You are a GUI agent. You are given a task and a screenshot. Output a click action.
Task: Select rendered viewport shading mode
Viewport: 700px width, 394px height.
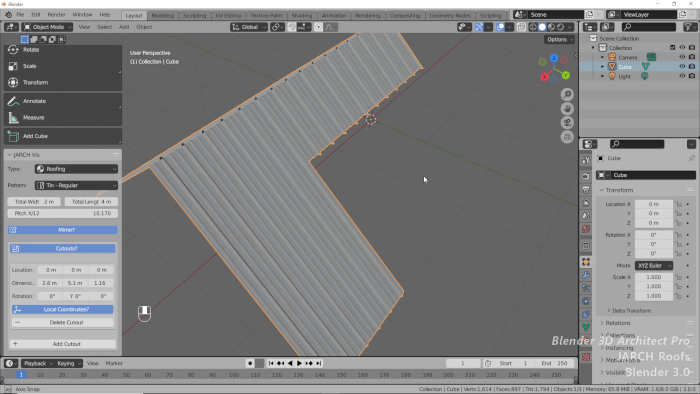(x=561, y=27)
